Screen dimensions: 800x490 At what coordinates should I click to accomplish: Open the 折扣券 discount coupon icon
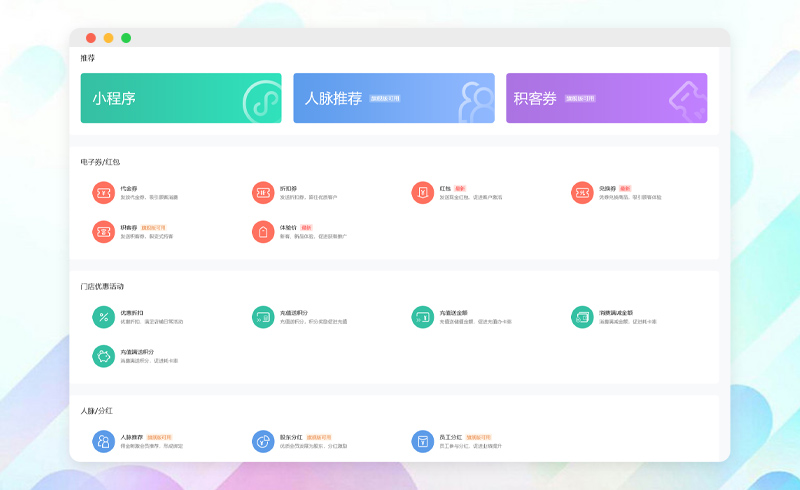coord(262,192)
